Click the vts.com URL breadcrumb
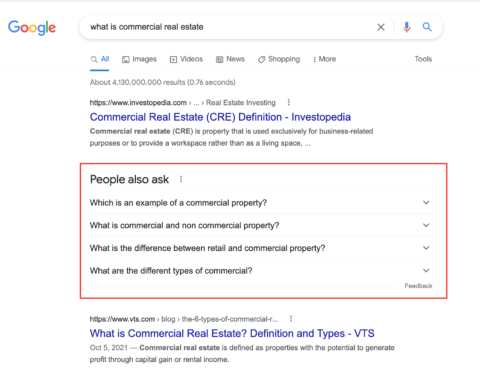Image resolution: width=480 pixels, height=381 pixels. pos(184,319)
